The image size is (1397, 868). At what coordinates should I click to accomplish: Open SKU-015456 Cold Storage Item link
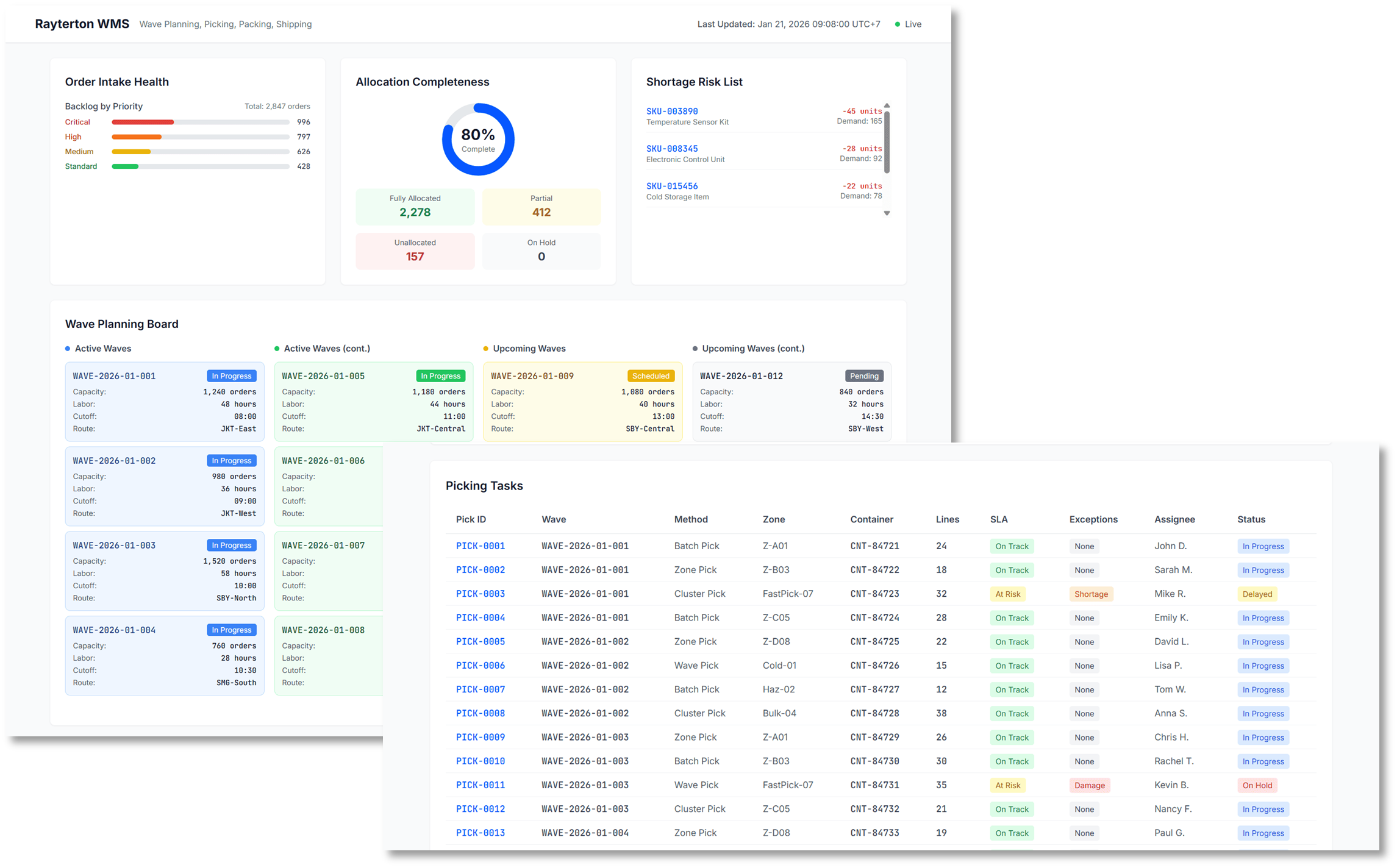click(x=671, y=186)
